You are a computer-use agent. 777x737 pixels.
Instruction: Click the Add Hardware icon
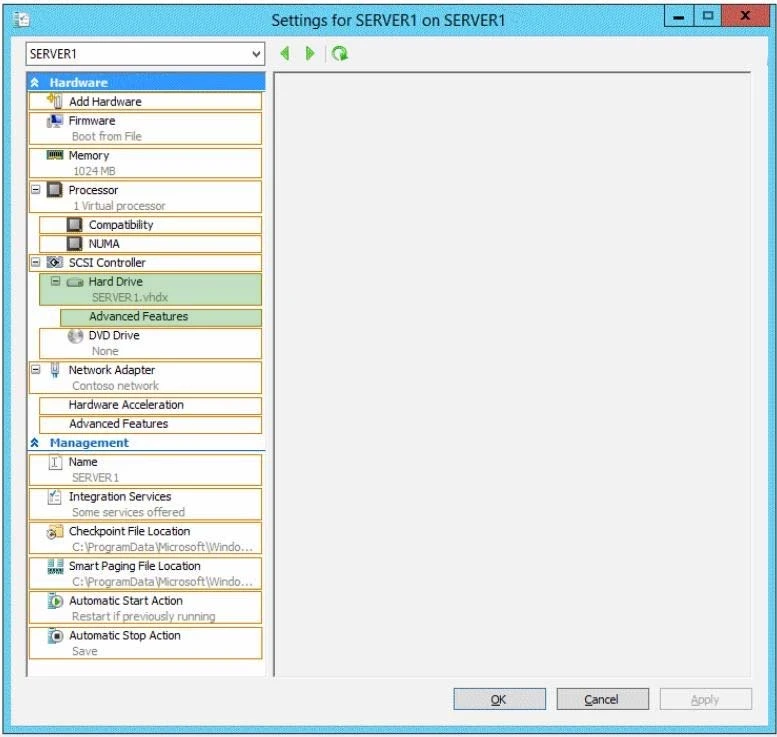point(55,101)
